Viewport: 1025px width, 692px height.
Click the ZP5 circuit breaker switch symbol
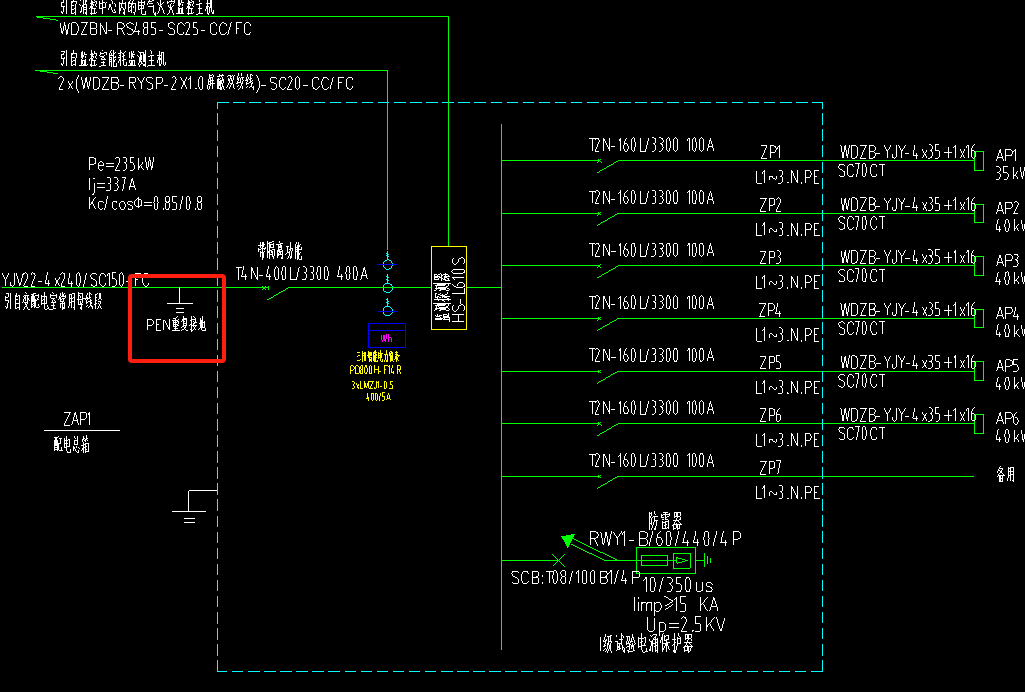[x=608, y=377]
